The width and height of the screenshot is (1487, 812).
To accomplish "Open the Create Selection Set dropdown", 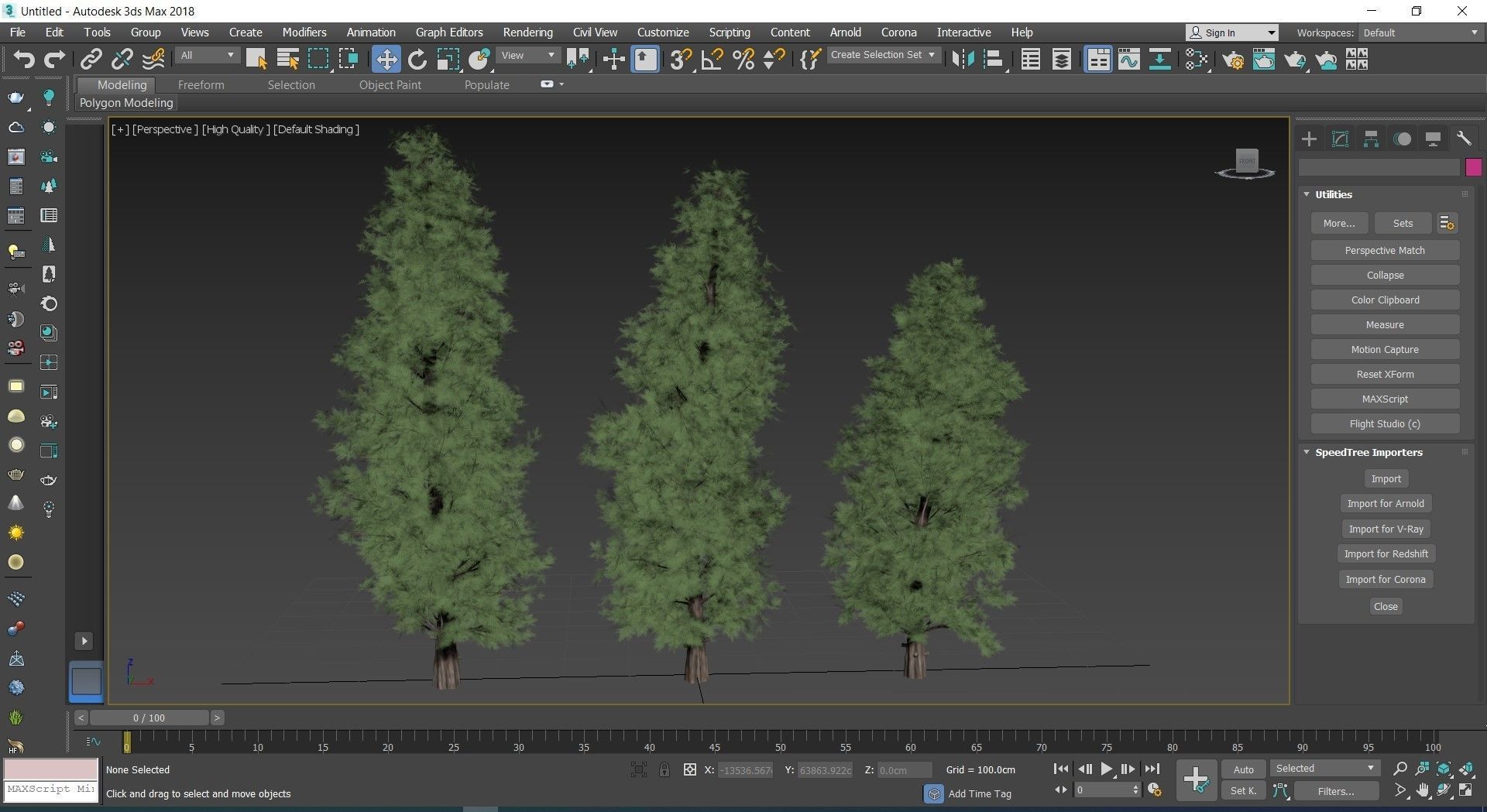I will (x=883, y=55).
